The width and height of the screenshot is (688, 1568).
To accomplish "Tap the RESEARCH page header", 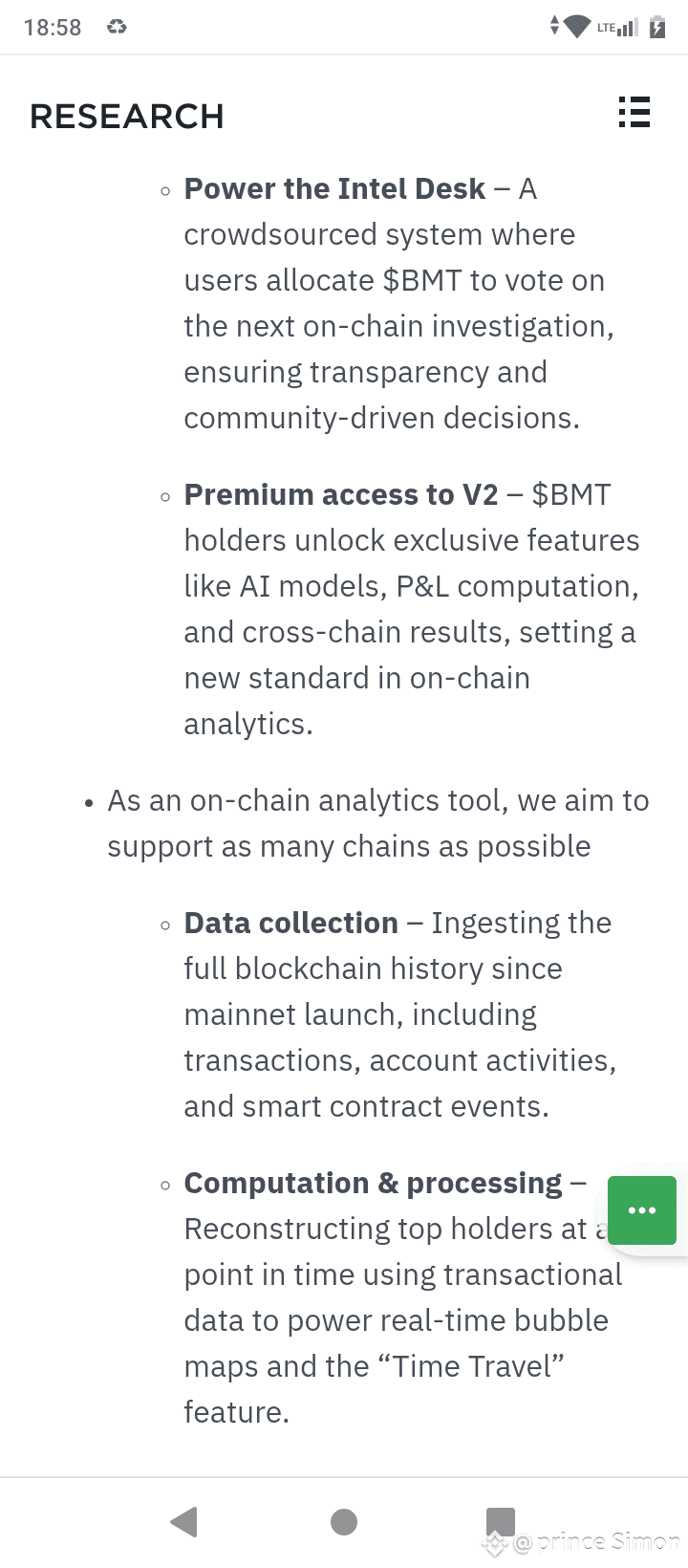I will pos(127,117).
